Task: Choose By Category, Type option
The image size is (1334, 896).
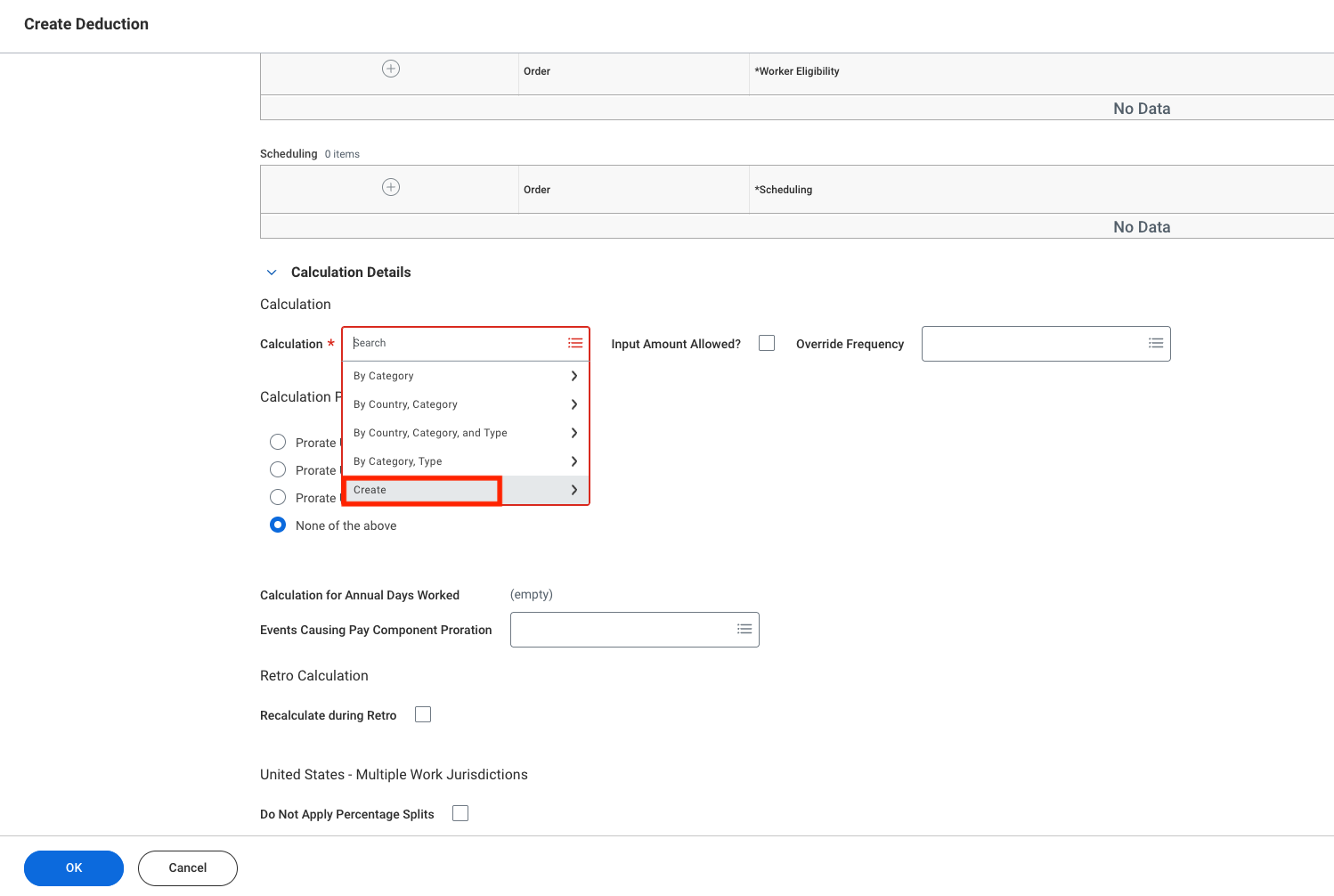Action: tap(466, 461)
